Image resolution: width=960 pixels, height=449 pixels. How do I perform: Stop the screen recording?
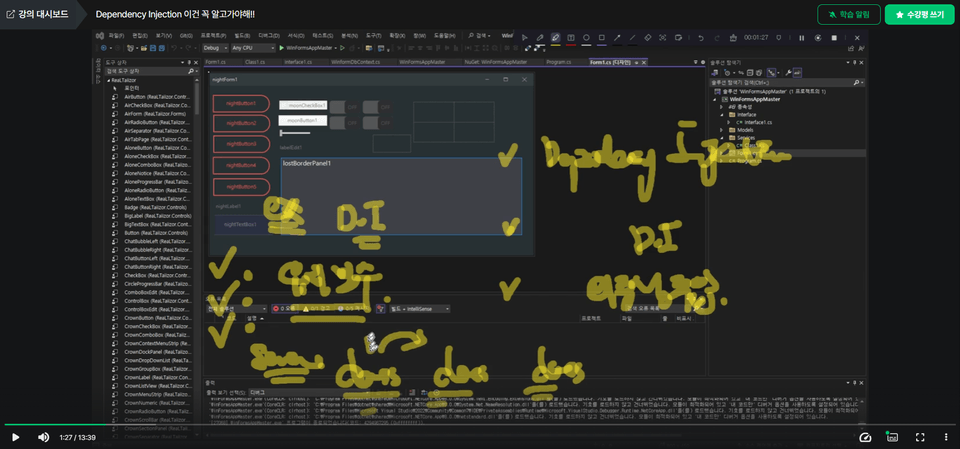834,37
